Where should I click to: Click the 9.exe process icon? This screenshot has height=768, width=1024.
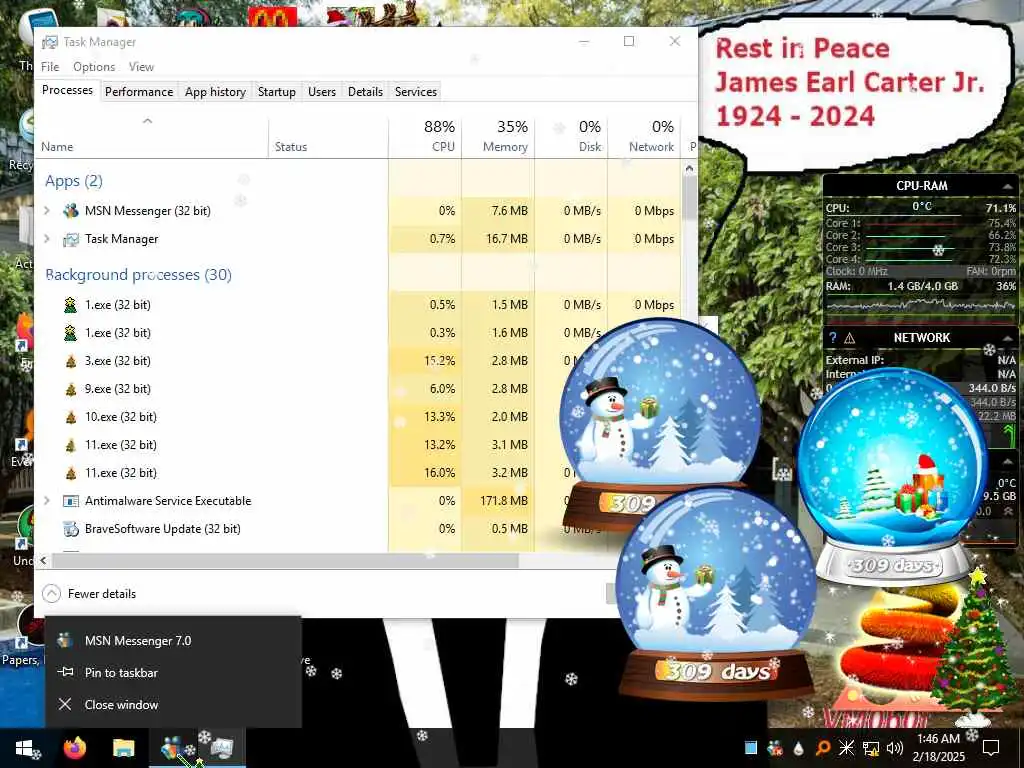click(x=71, y=389)
